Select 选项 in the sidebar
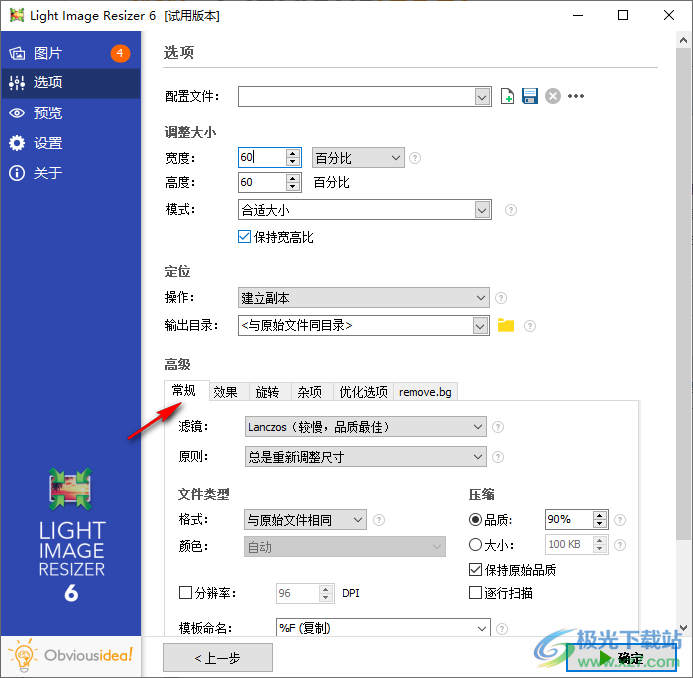This screenshot has height=678, width=693. [71, 83]
